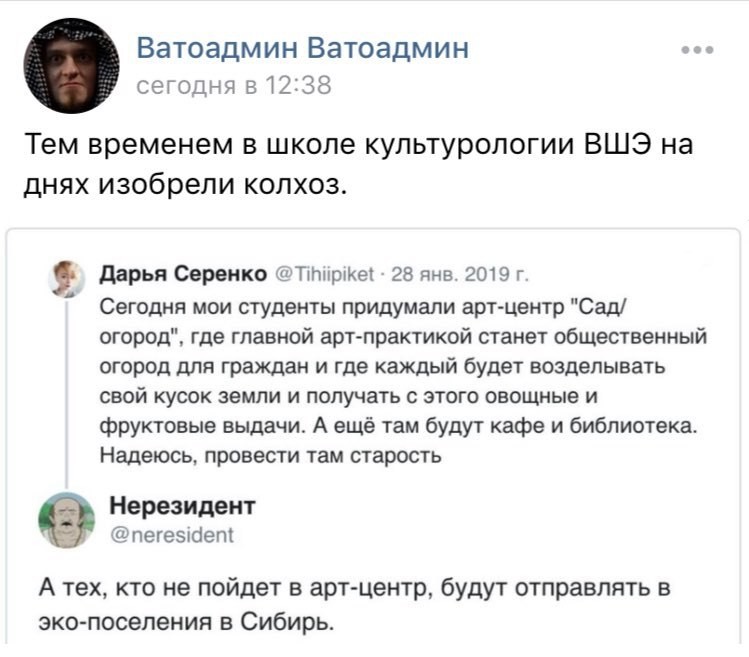The image size is (749, 657).
Task: Click the Нерезидент display name
Action: 181,506
